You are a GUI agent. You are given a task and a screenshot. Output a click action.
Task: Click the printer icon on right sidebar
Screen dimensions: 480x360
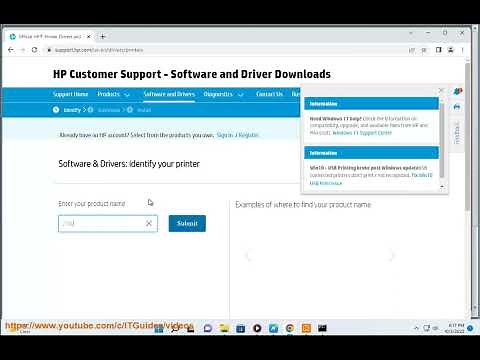(457, 107)
